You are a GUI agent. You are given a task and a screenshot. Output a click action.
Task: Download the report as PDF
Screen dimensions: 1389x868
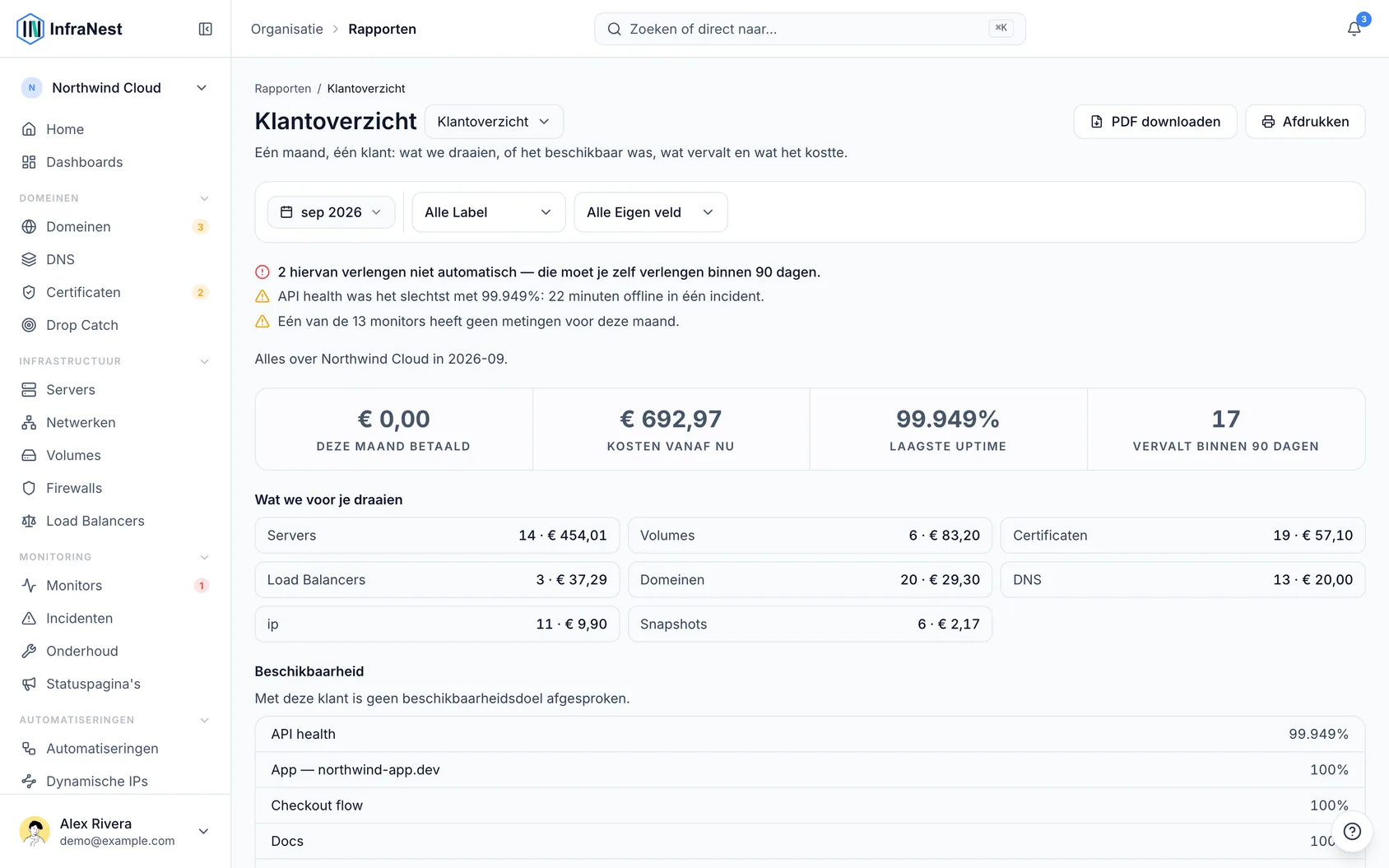point(1155,122)
